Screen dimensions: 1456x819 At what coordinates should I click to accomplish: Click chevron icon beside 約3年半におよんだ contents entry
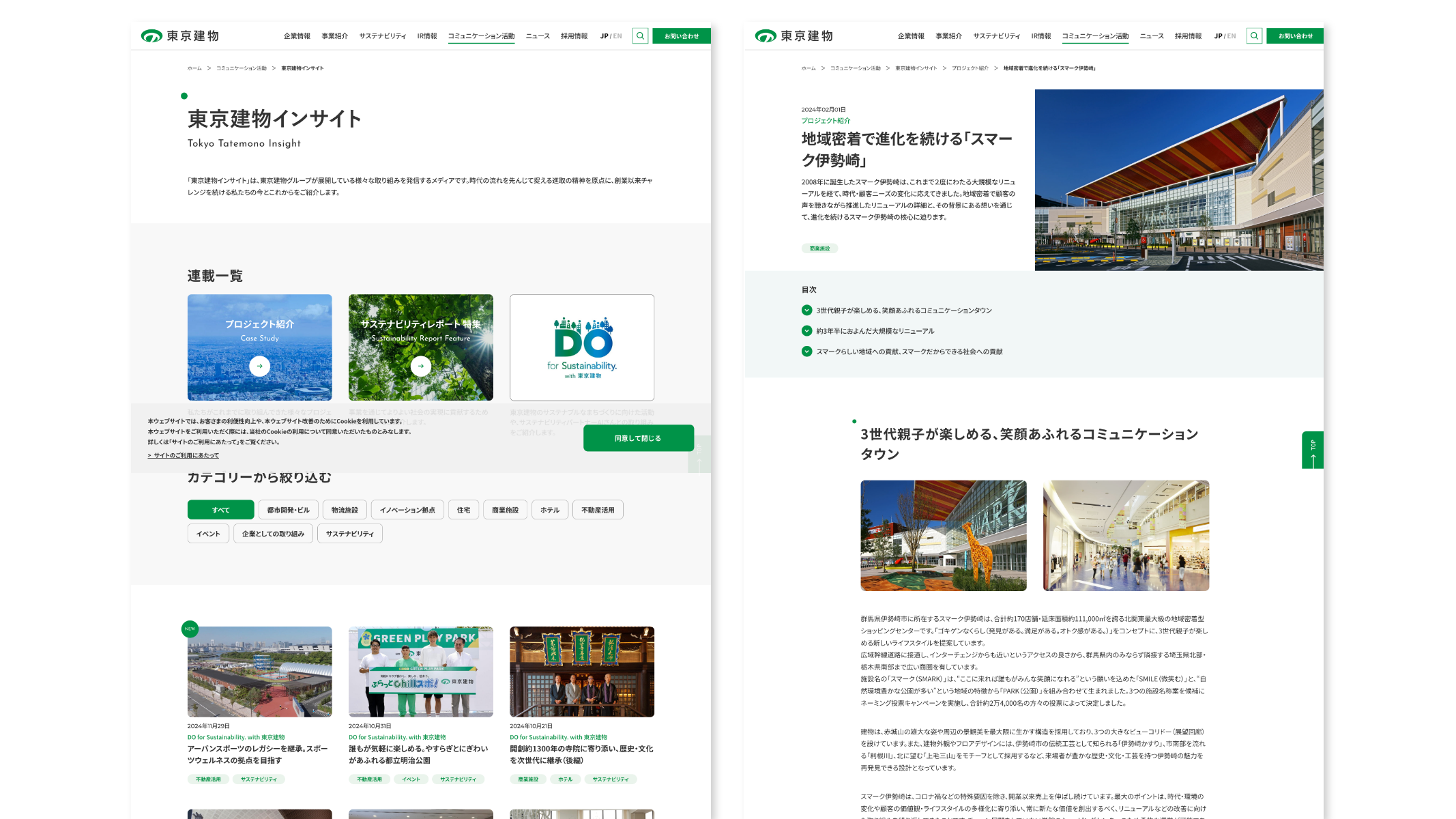coord(806,330)
